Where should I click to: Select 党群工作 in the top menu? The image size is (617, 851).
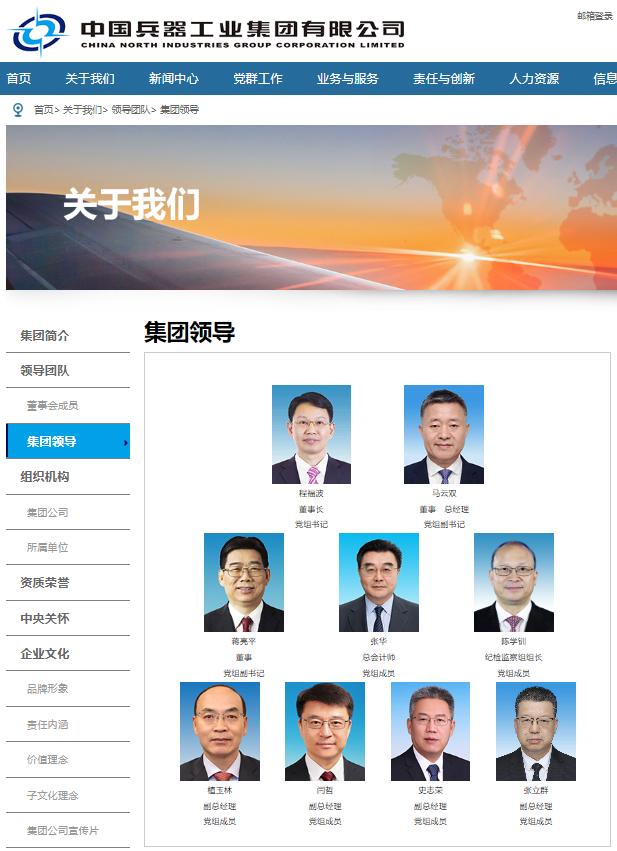pyautogui.click(x=258, y=79)
